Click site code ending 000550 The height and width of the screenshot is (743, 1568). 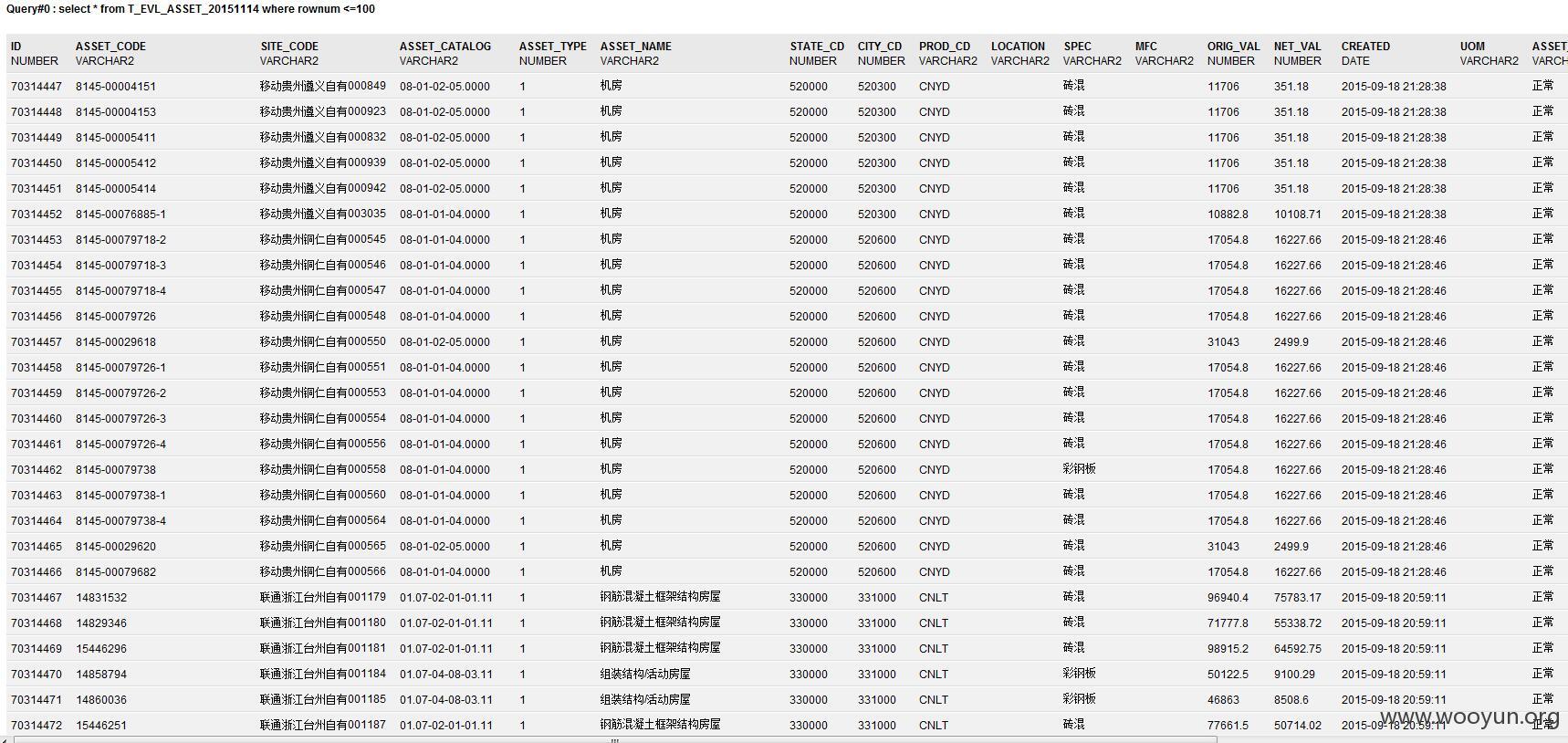point(323,341)
